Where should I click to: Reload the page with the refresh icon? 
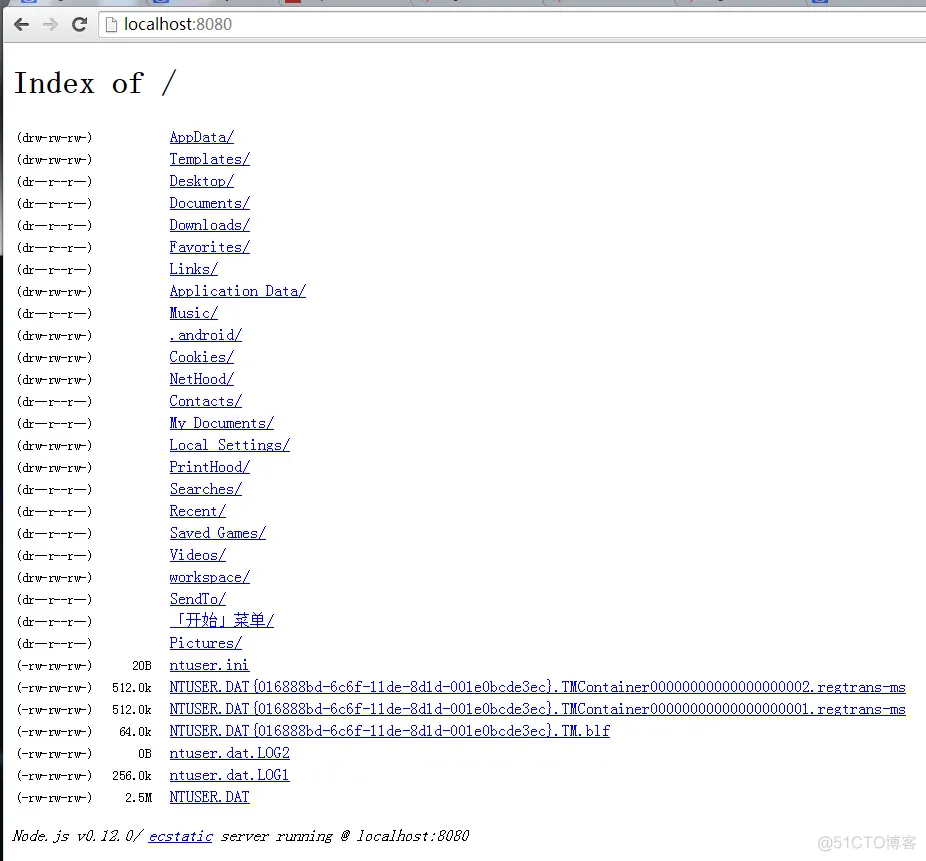(x=80, y=24)
